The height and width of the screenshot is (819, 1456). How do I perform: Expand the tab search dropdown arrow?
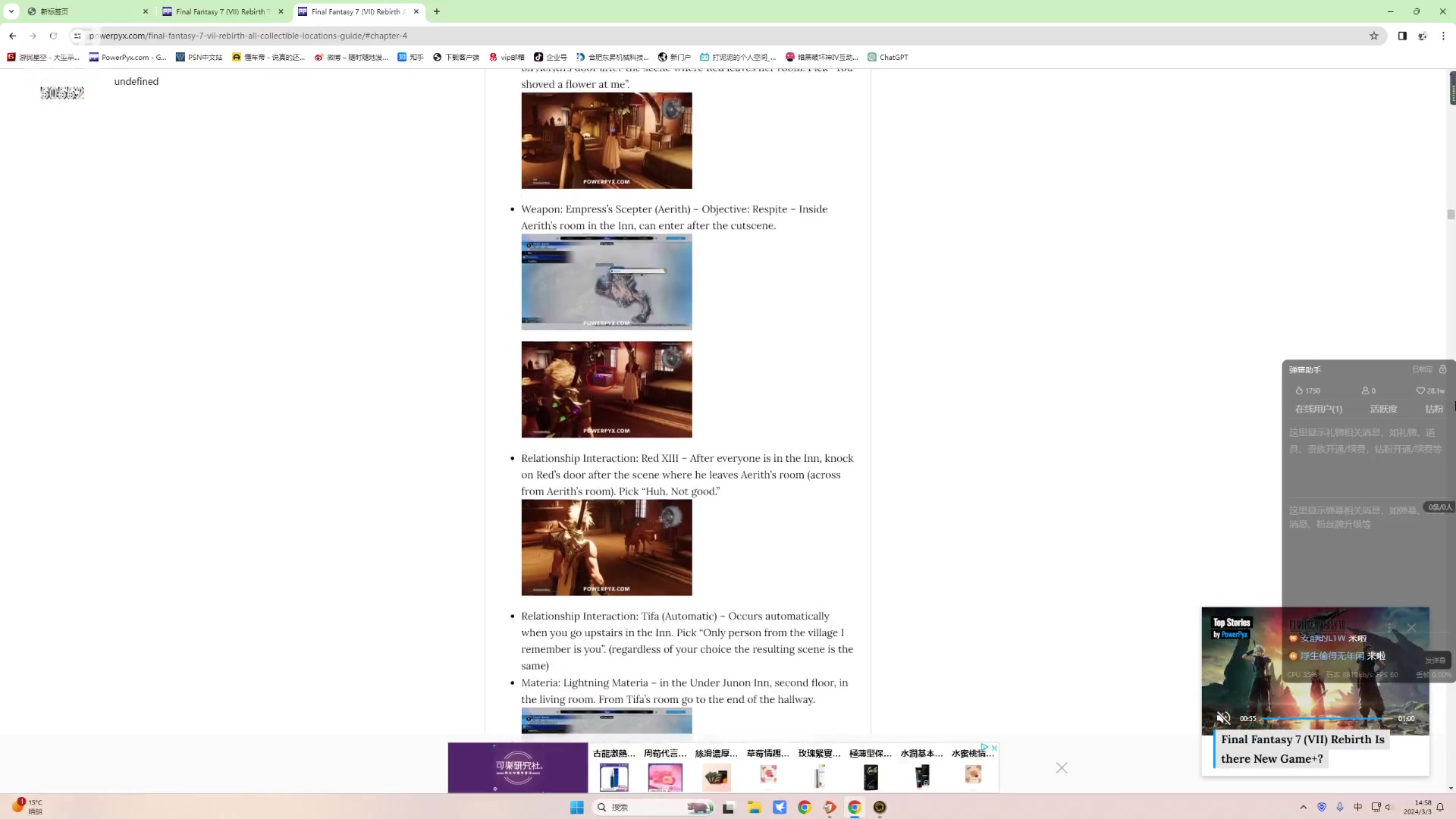[x=11, y=11]
